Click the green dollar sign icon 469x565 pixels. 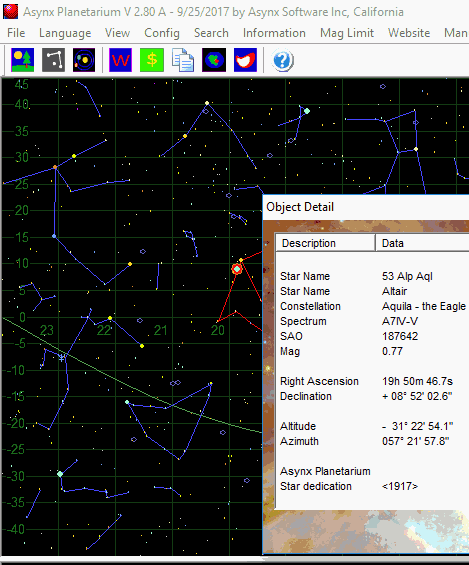152,60
